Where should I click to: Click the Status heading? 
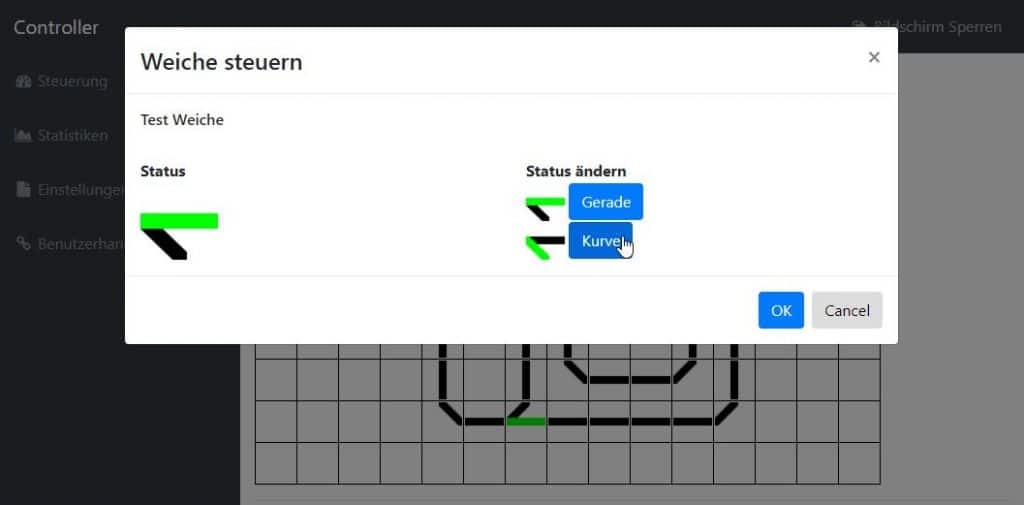pos(163,171)
